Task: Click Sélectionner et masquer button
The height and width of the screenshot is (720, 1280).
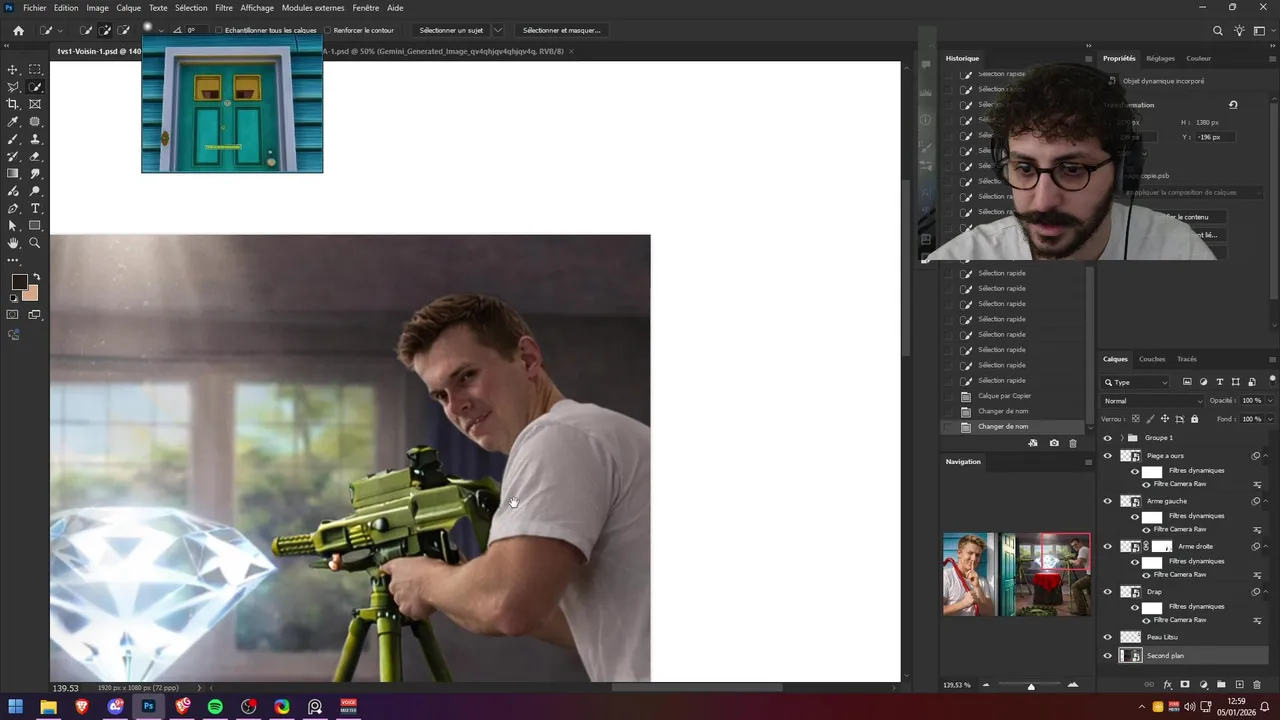Action: (x=562, y=30)
